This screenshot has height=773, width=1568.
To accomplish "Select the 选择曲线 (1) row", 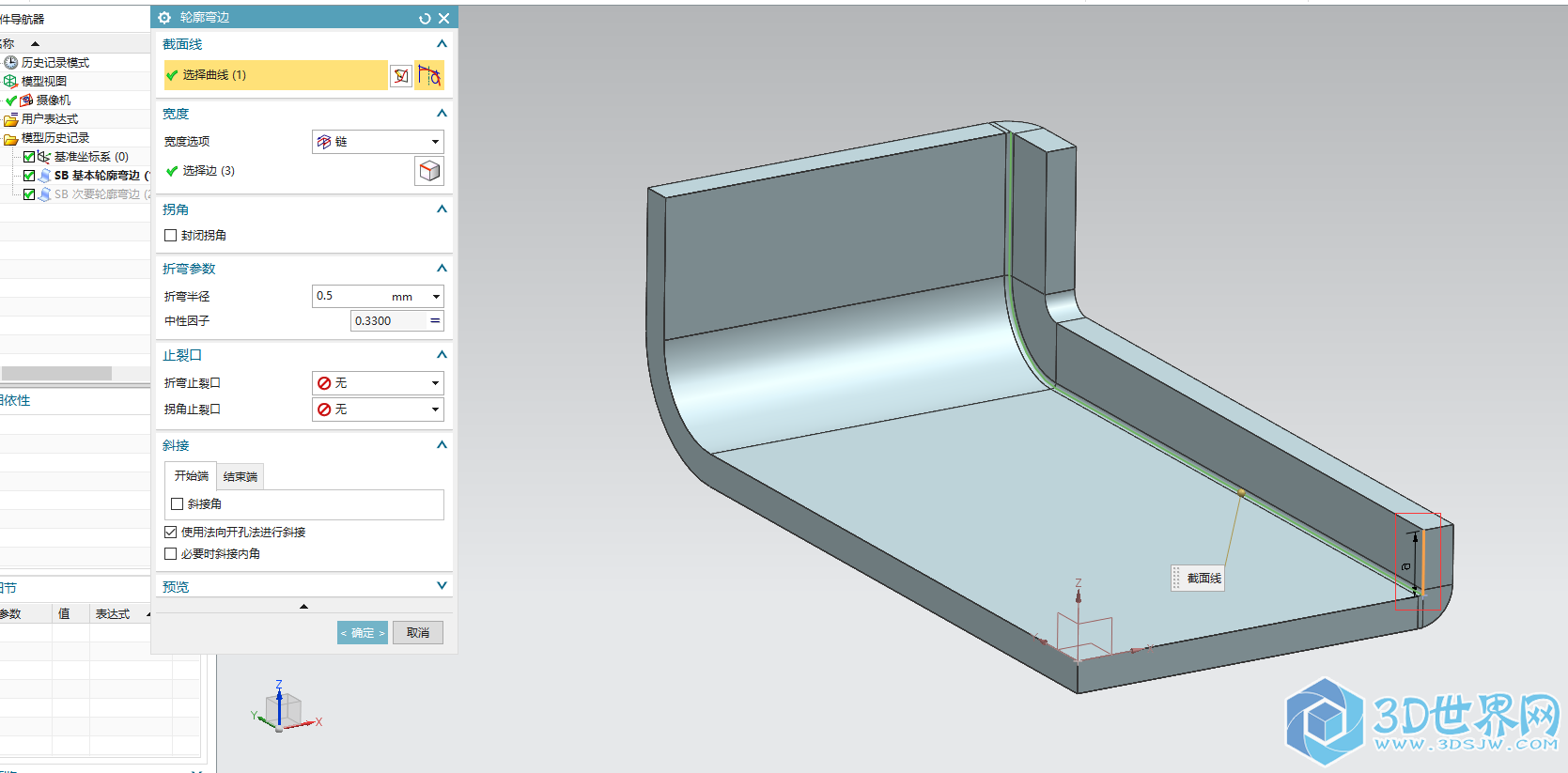I will [275, 75].
